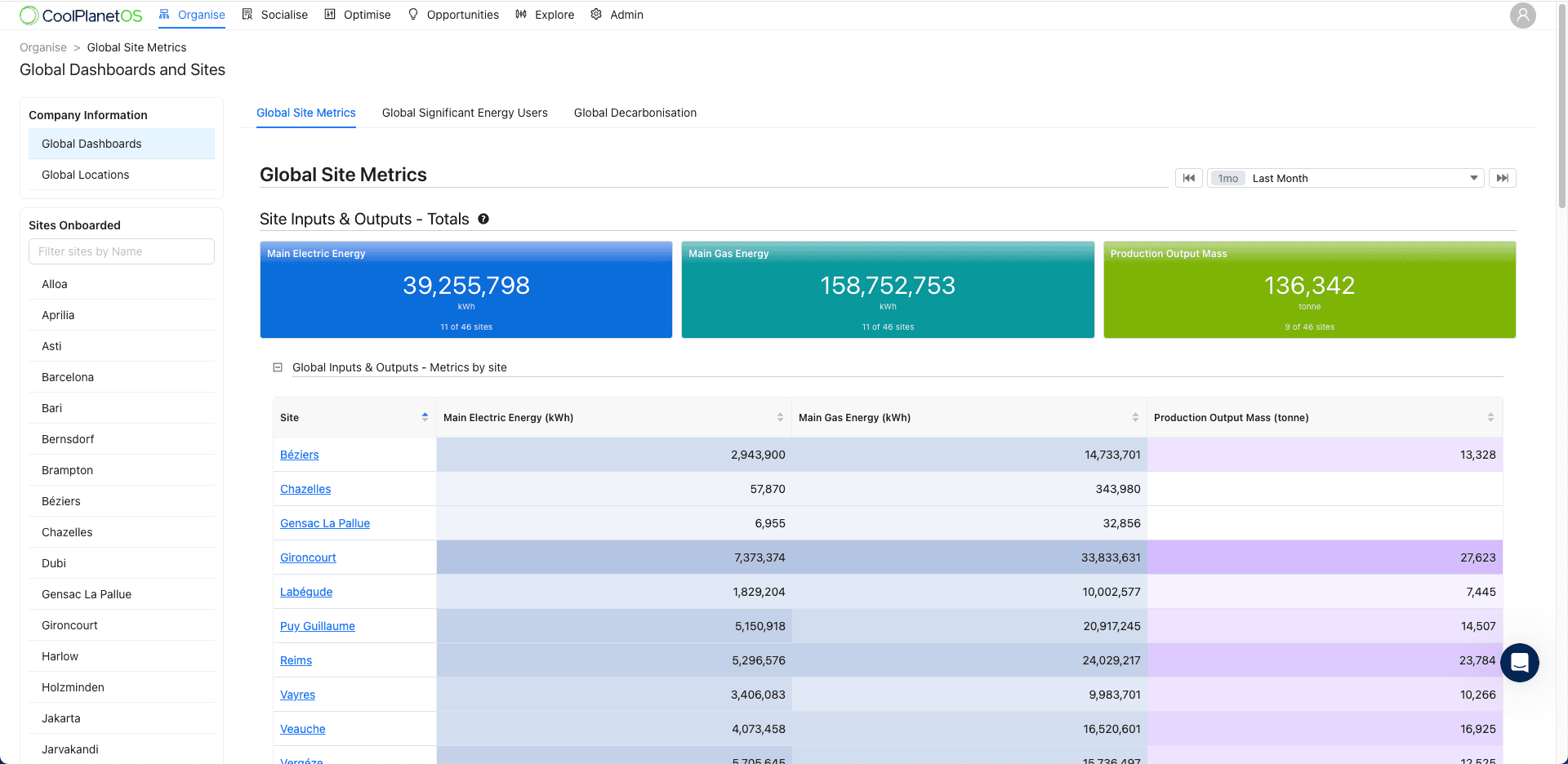The height and width of the screenshot is (764, 1568).
Task: Click the Optimise sliders icon
Action: 329,14
